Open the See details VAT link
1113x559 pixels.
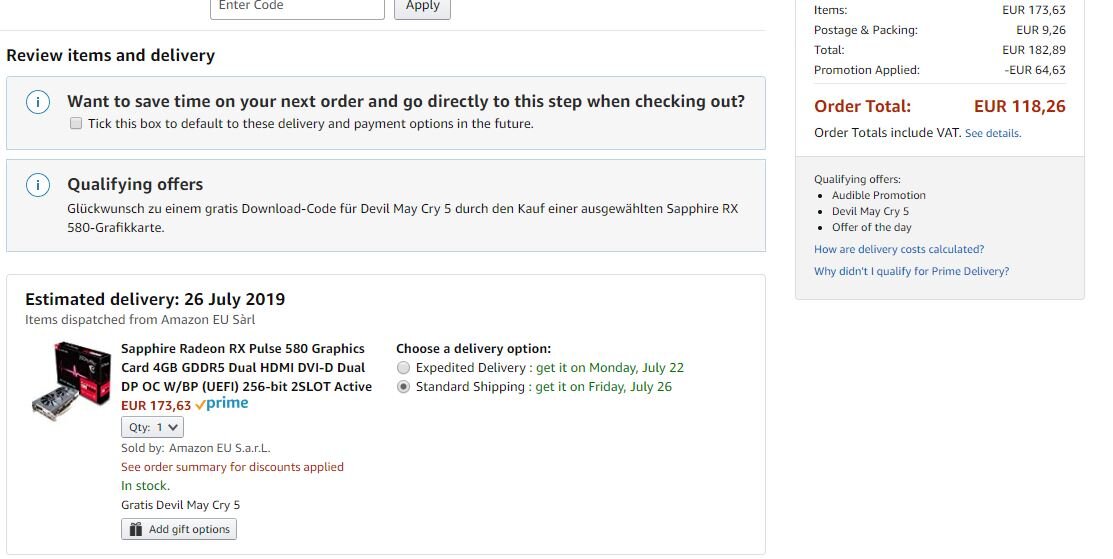(992, 133)
